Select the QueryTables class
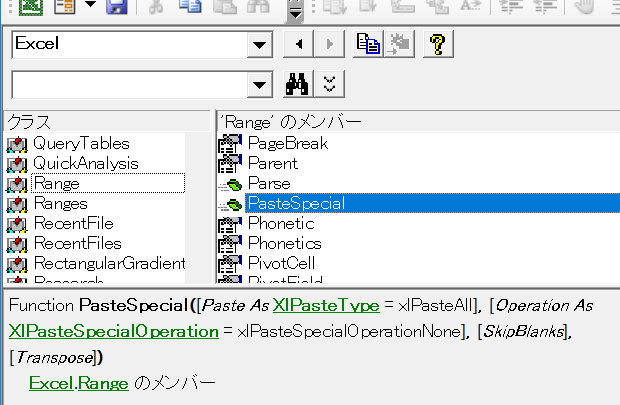 [81, 144]
